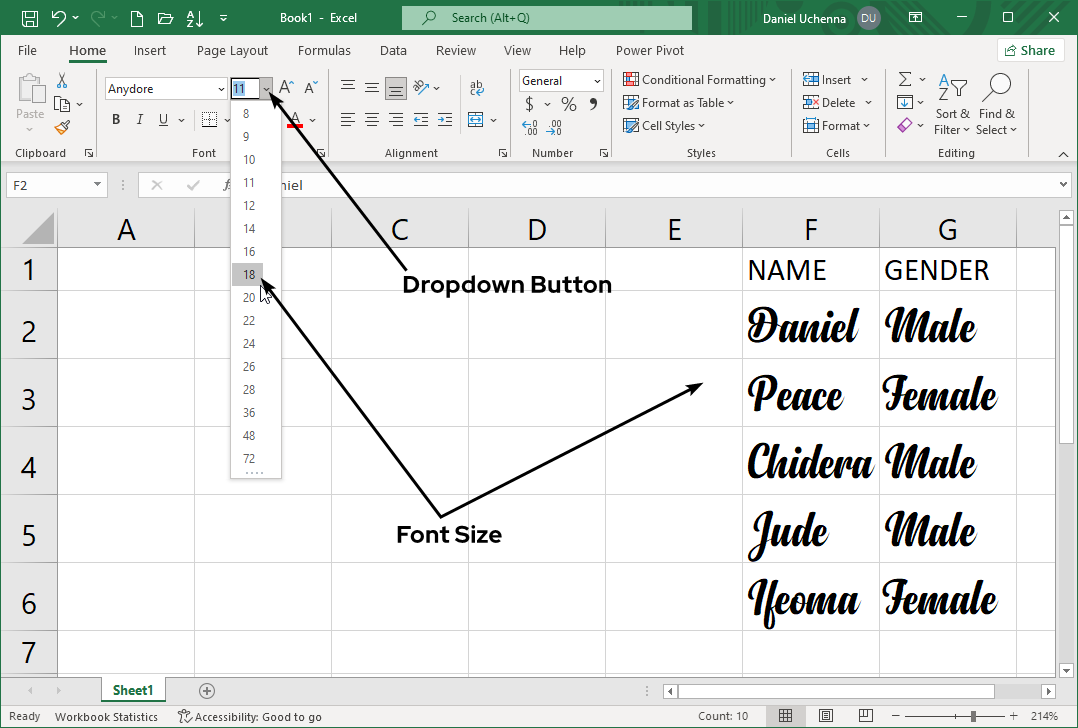Toggle Bold formatting
1078x728 pixels.
[x=115, y=119]
